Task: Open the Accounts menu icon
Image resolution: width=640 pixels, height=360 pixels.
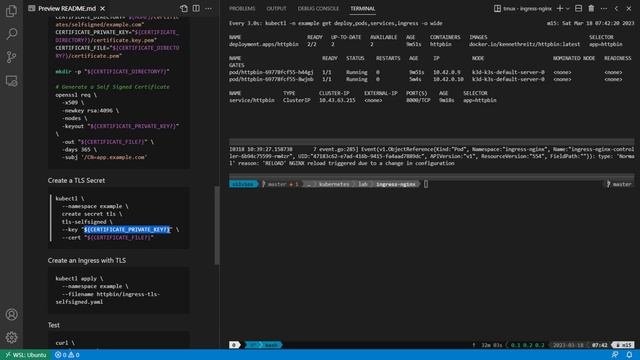Action: click(11, 314)
